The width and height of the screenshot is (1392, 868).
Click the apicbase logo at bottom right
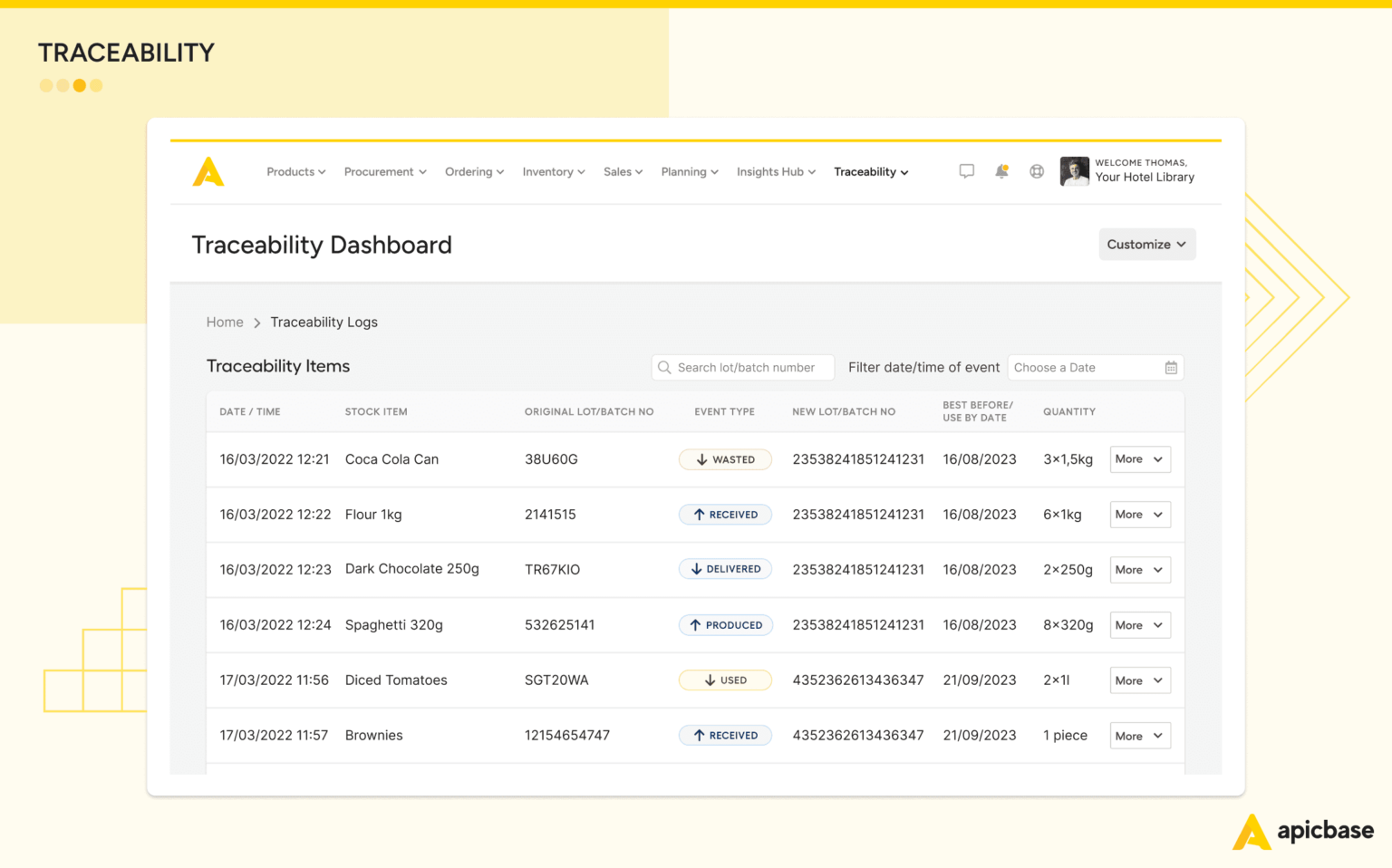coord(1303,830)
